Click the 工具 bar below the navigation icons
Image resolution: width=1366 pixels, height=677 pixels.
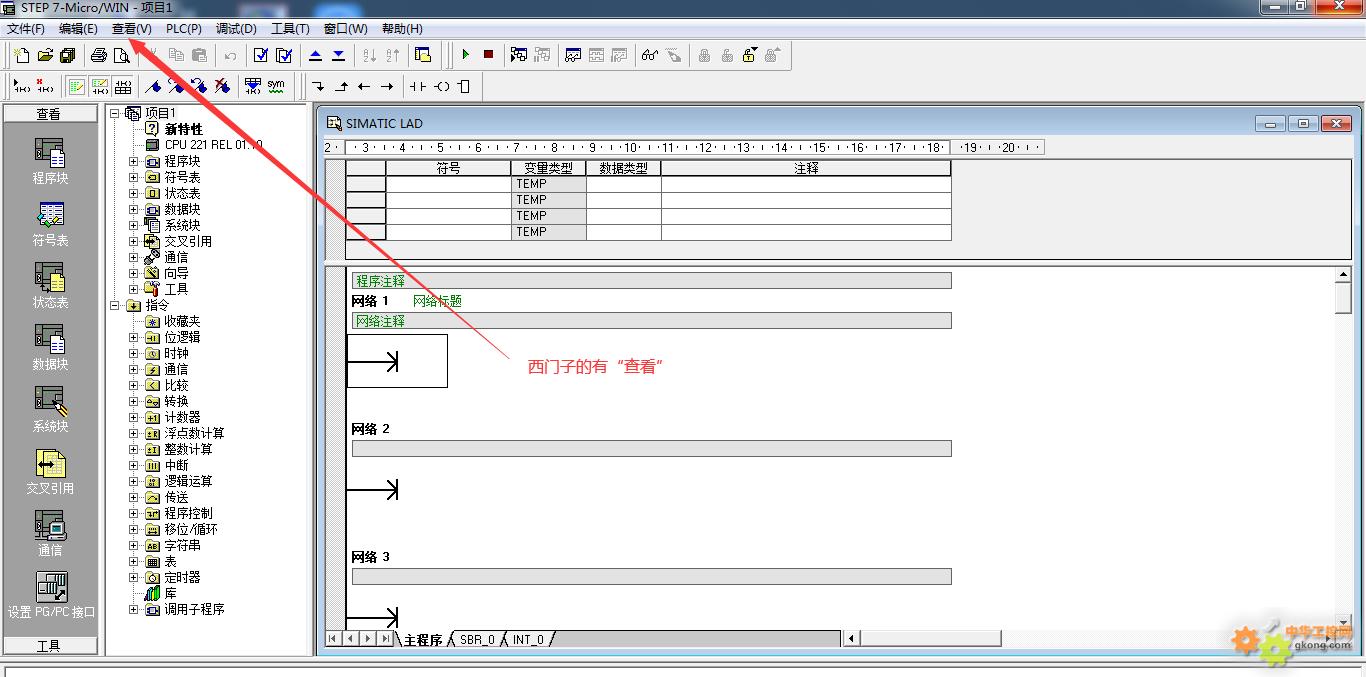[50, 646]
